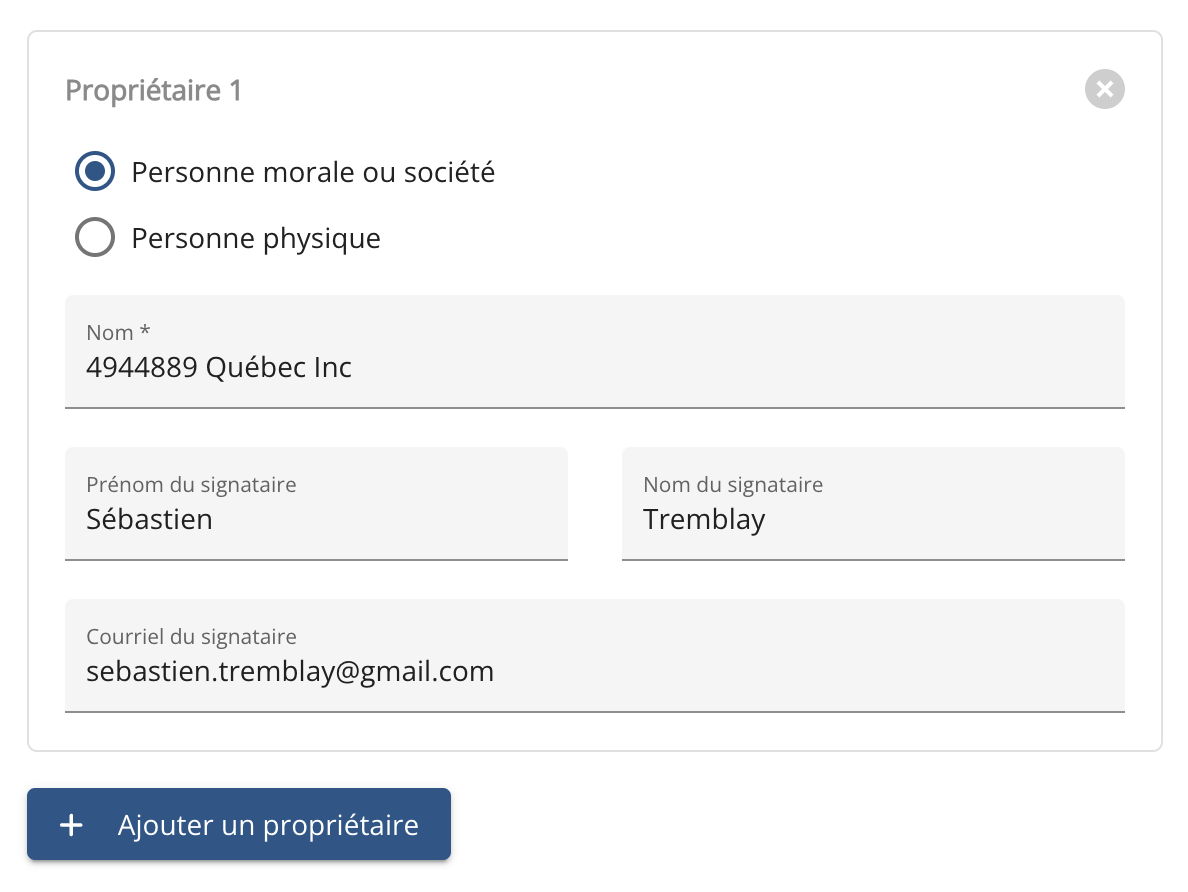Choose the 'Personne physique' radio option
Screen dimensions: 1188x892
click(95, 238)
